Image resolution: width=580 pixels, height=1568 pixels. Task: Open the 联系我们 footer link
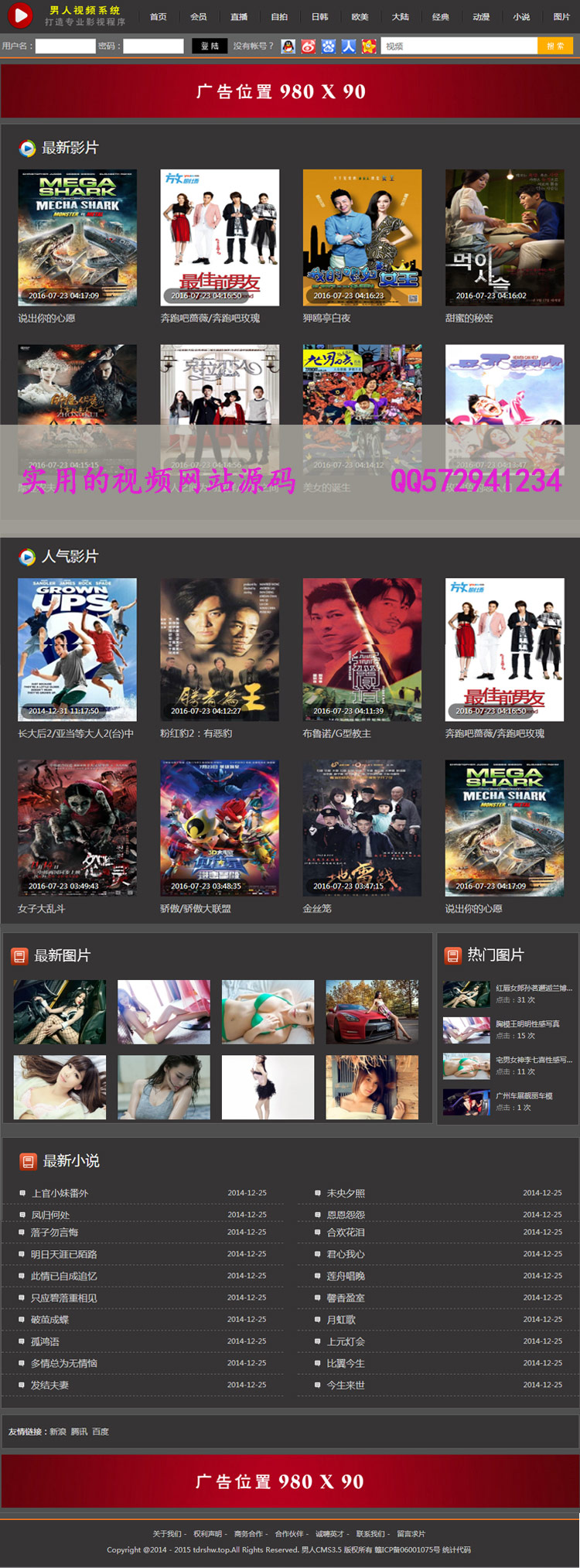370,1533
